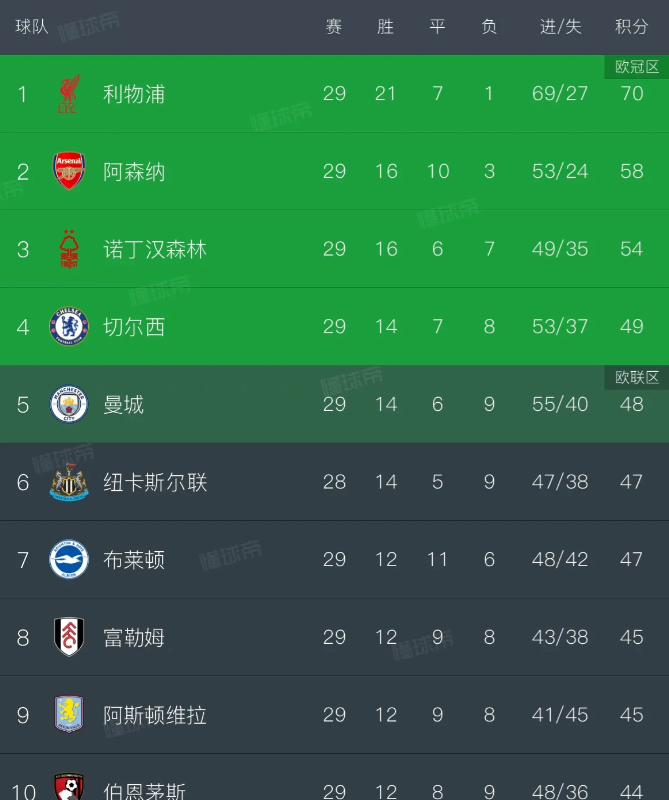Tap the Nottingham Forest tree crest
This screenshot has height=800, width=669.
(x=69, y=249)
